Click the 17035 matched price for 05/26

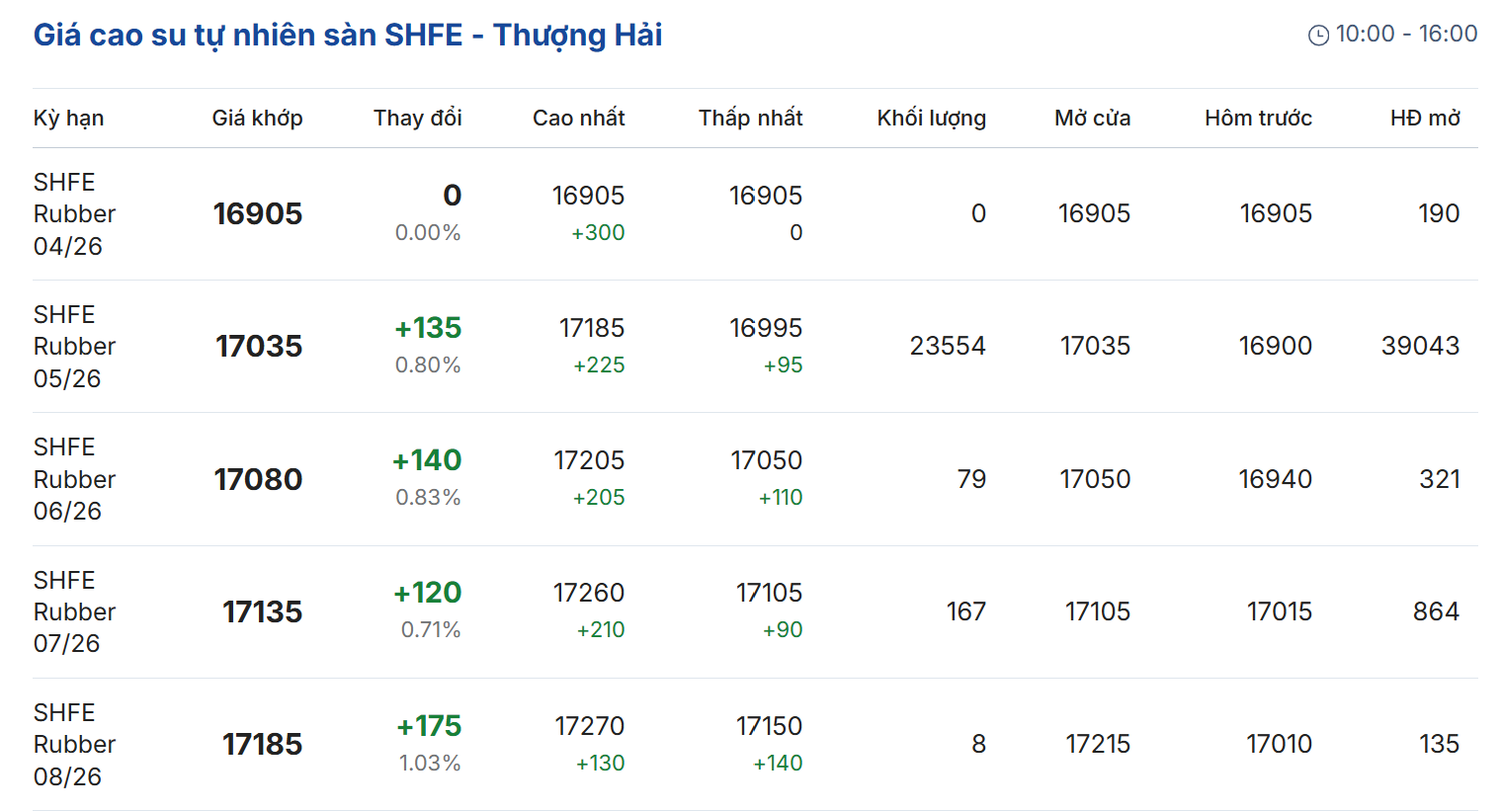click(x=259, y=347)
